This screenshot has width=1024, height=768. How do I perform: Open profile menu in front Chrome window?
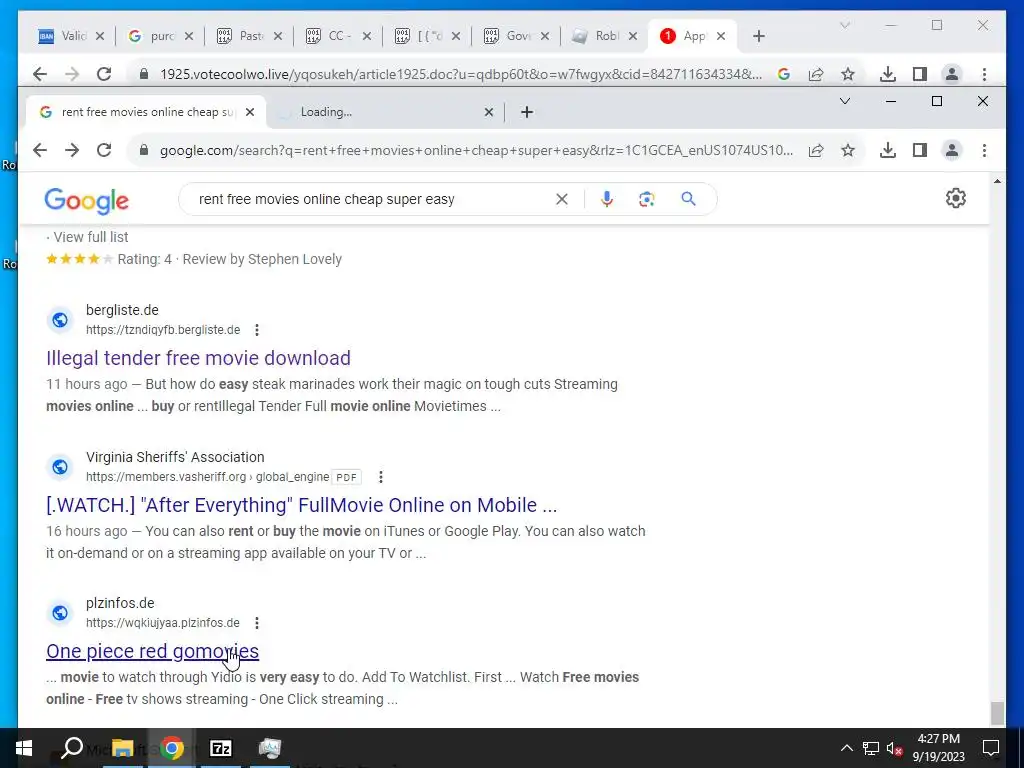point(952,150)
